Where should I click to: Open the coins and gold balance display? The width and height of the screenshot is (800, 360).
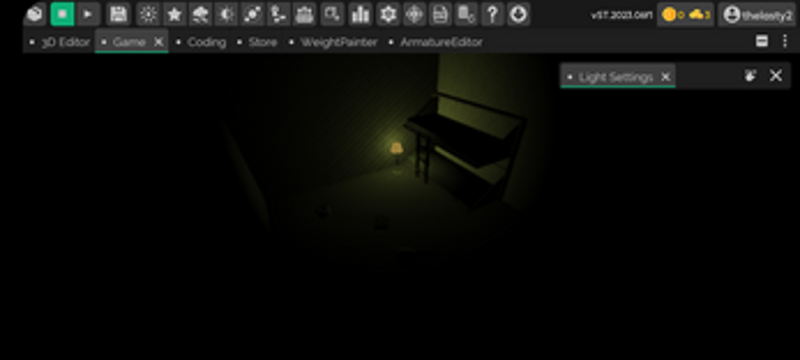tap(686, 15)
